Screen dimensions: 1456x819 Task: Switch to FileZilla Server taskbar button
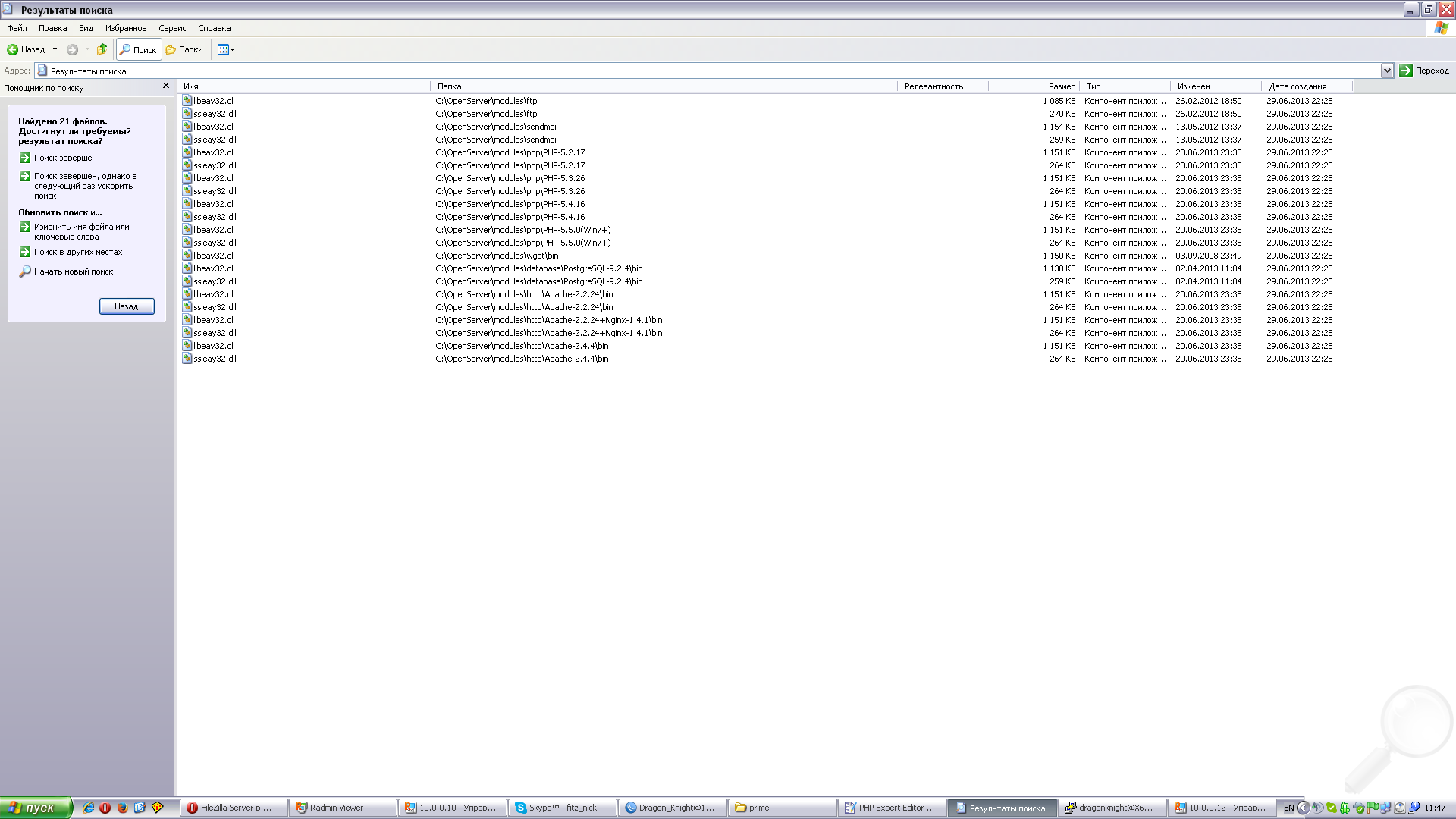234,808
